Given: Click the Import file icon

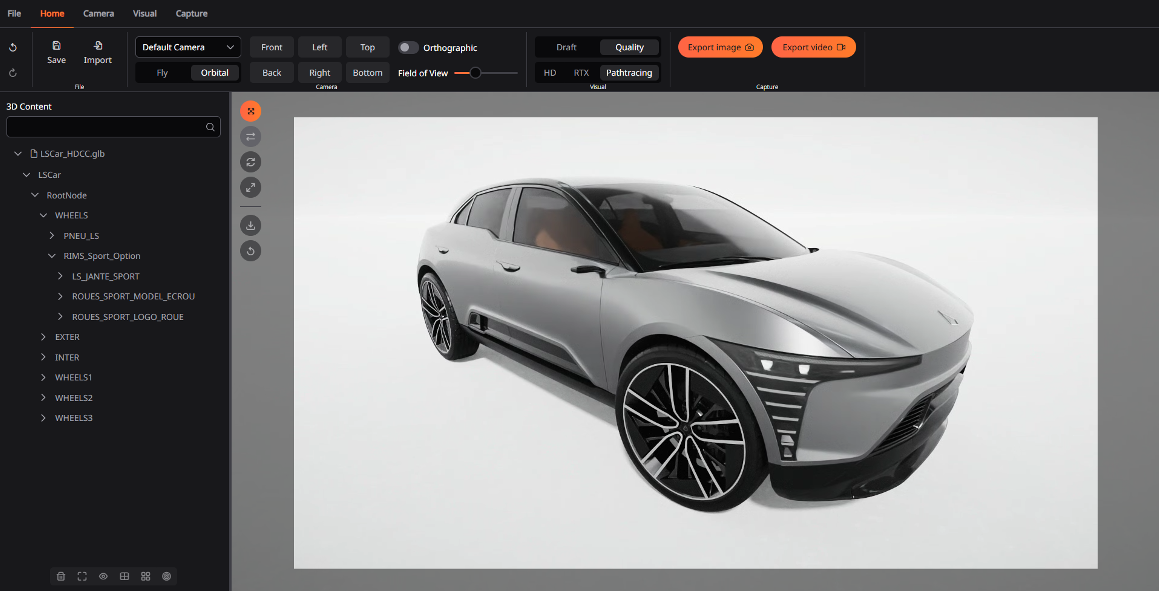Looking at the screenshot, I should tap(98, 46).
